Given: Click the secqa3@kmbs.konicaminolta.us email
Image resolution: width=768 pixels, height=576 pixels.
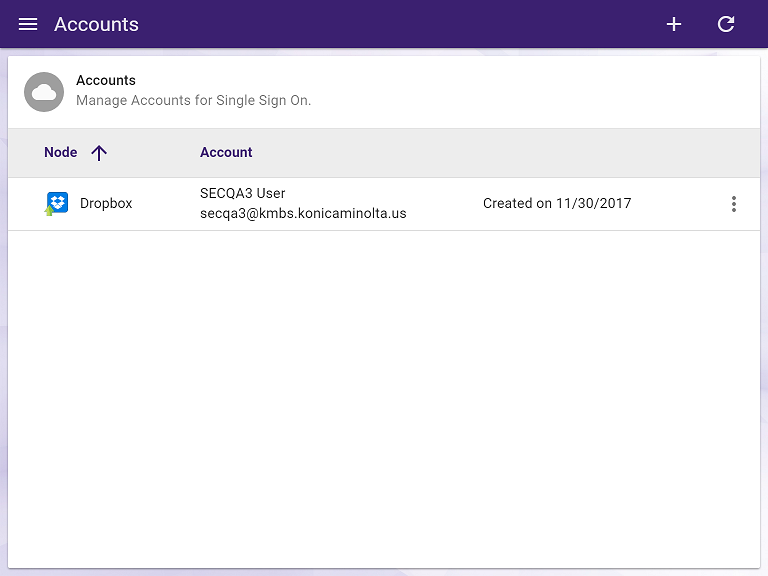Looking at the screenshot, I should coord(303,214).
